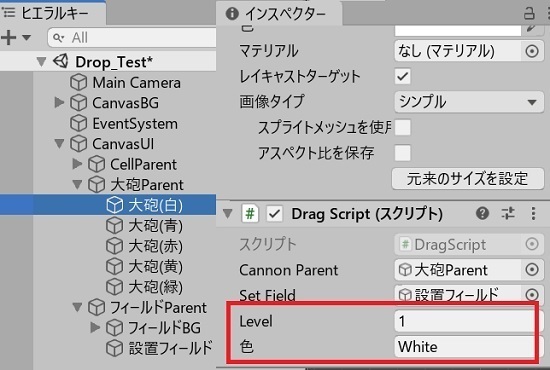Open the create dropdown arrow beside plus
550x370 pixels.
27,37
